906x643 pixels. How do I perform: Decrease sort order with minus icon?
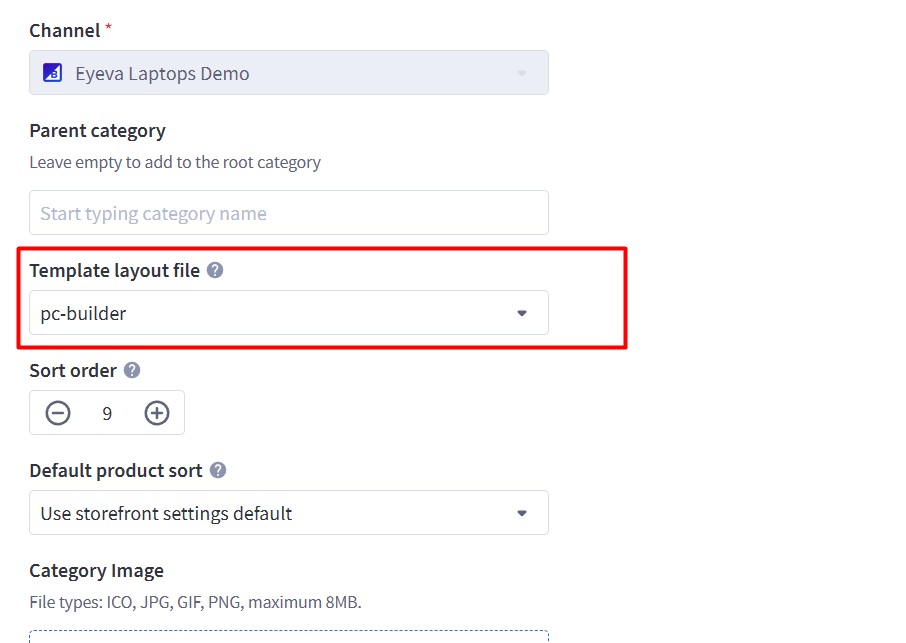(x=58, y=413)
